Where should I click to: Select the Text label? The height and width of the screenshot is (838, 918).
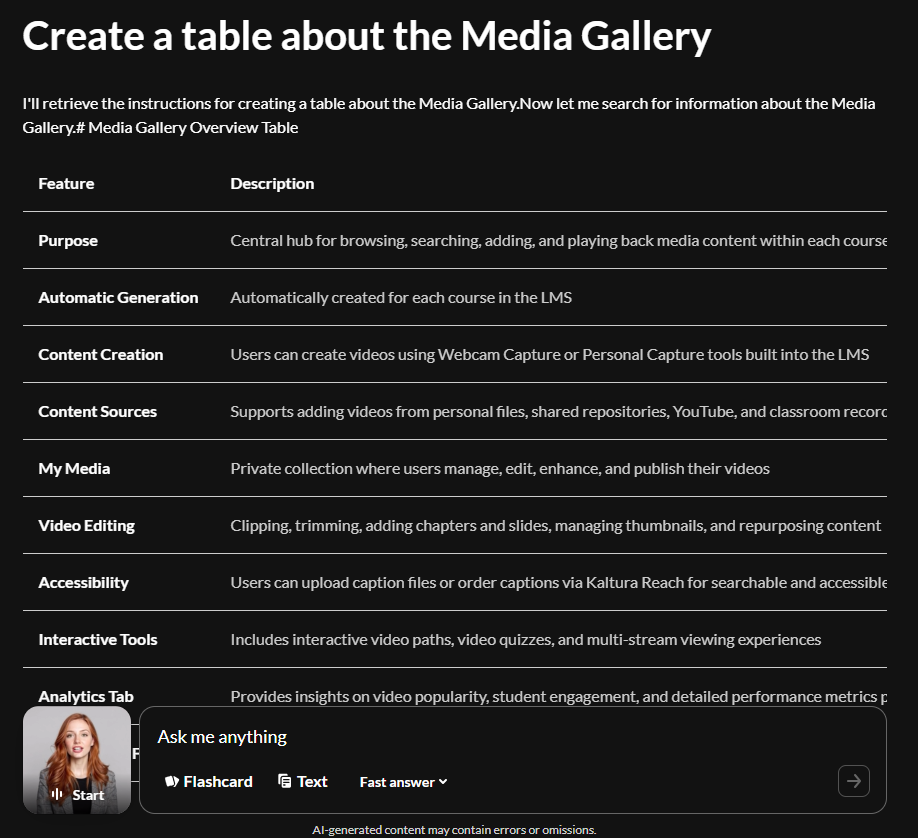click(x=312, y=781)
